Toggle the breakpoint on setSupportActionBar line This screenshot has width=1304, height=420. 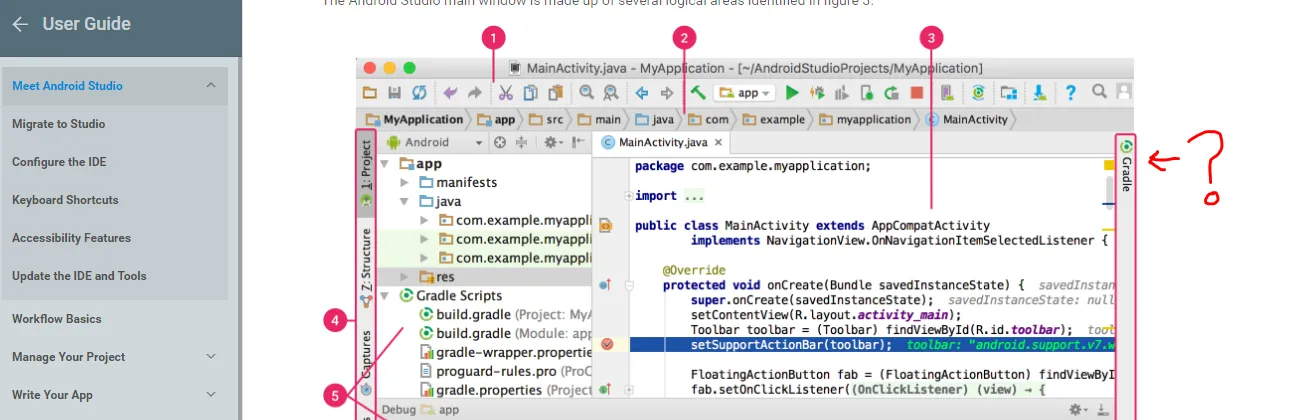tap(607, 344)
